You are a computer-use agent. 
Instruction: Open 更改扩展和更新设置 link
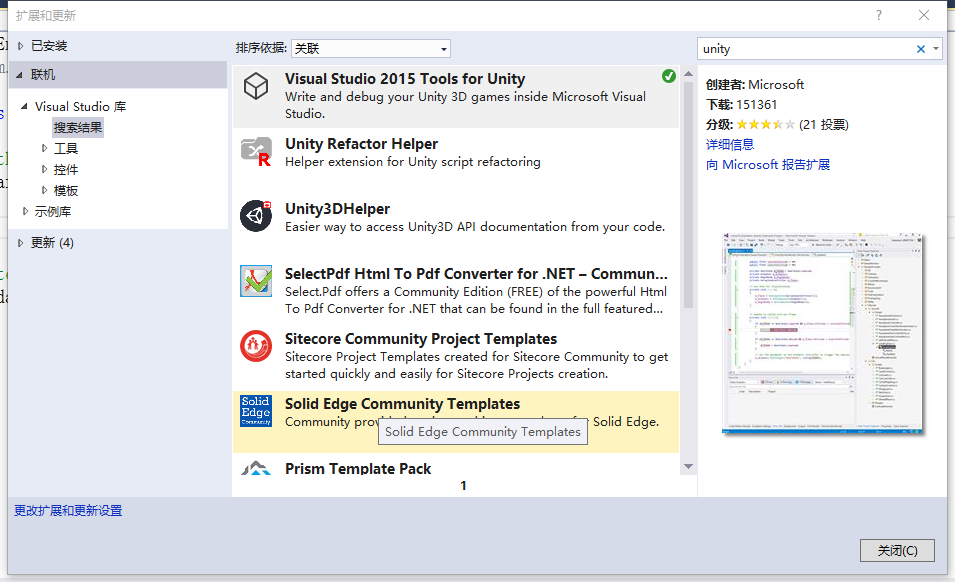[x=68, y=510]
